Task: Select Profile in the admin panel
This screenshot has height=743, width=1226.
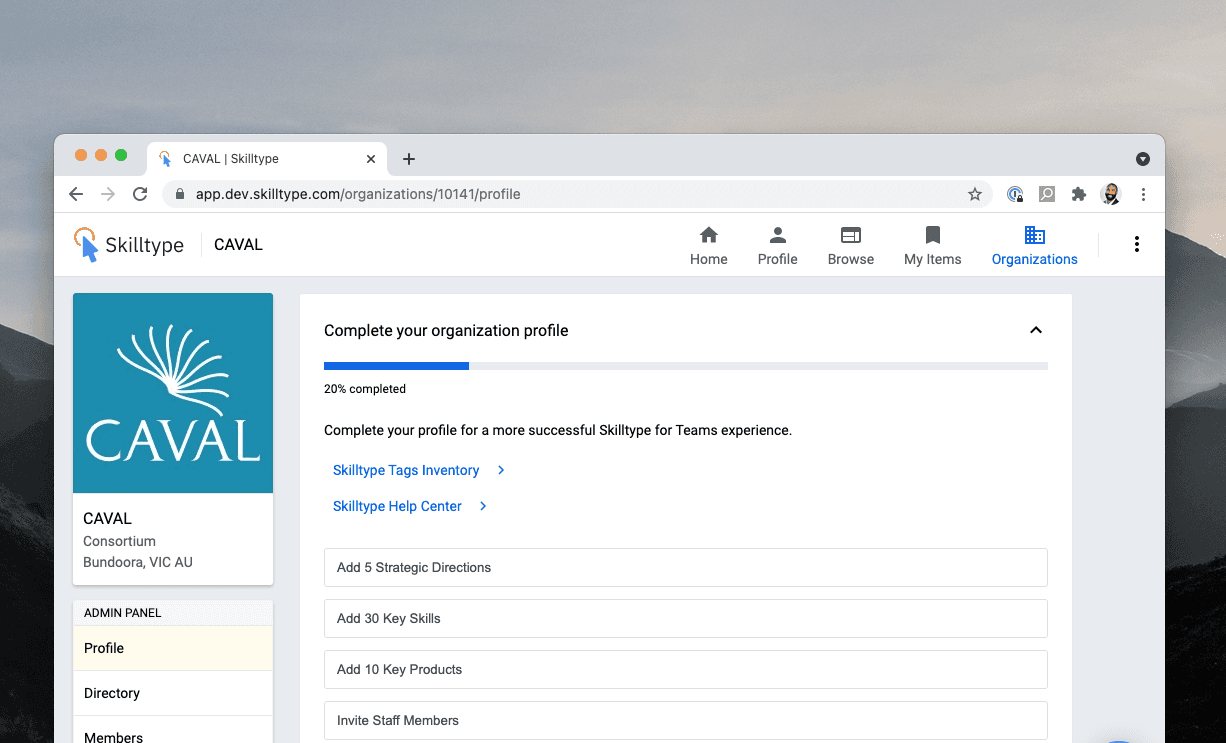Action: pyautogui.click(x=173, y=648)
